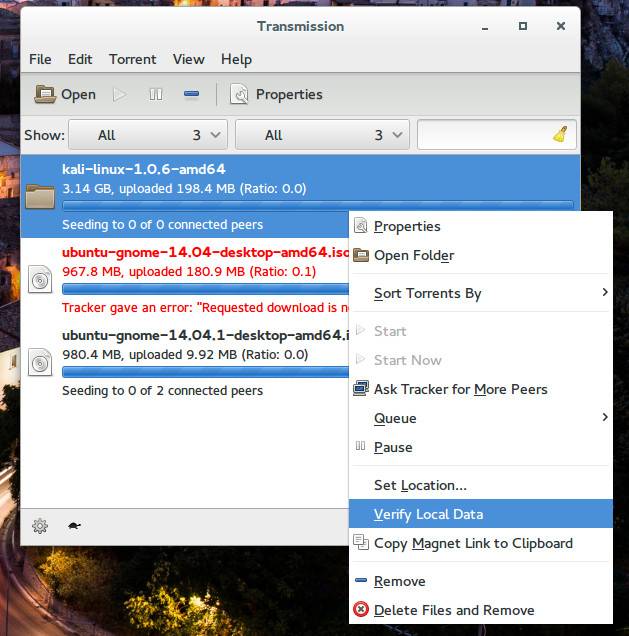
Task: Click the broom clear-filter icon in search field
Action: [560, 134]
